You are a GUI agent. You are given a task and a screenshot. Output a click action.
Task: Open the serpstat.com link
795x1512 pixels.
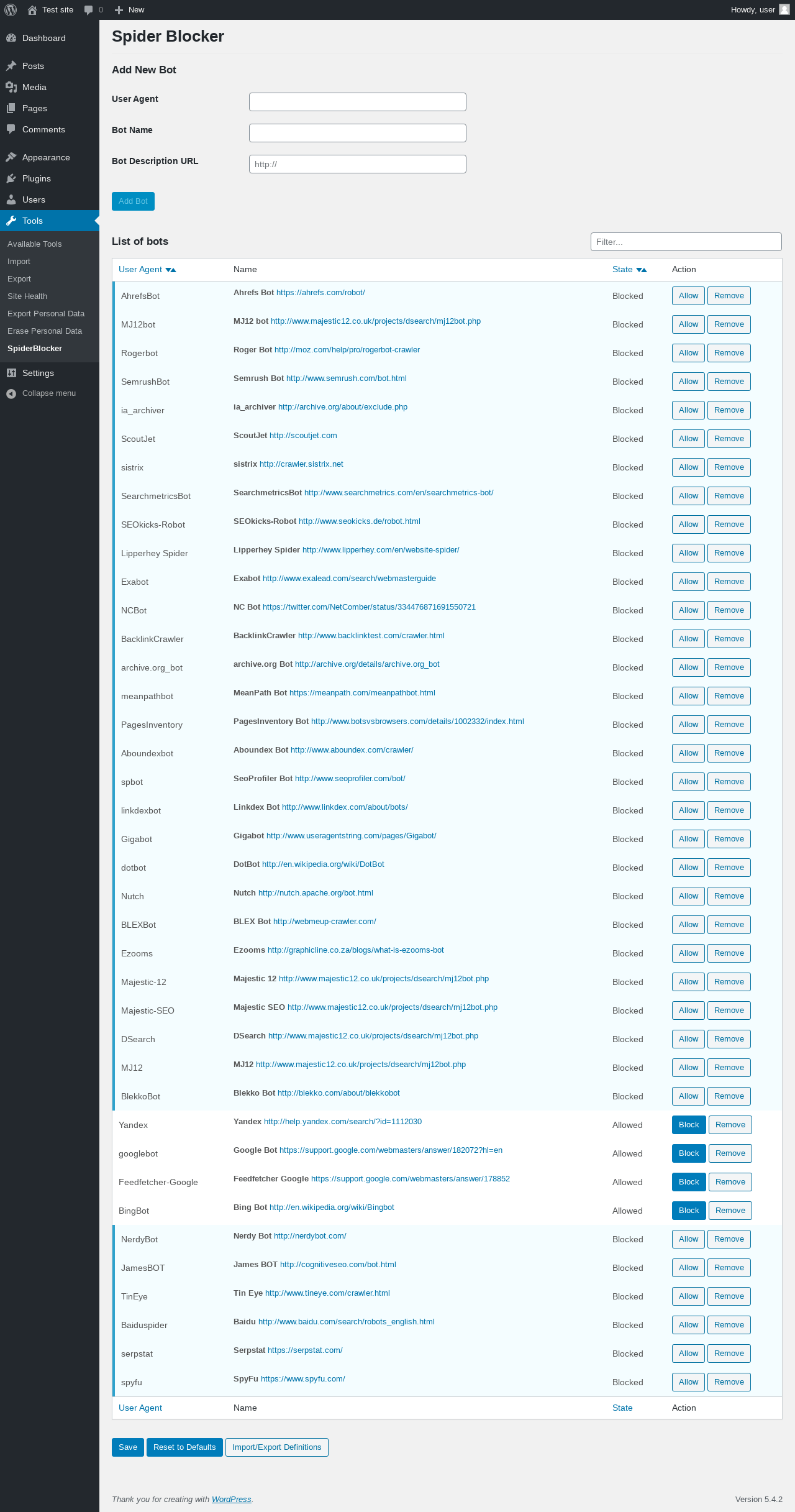[x=305, y=1350]
